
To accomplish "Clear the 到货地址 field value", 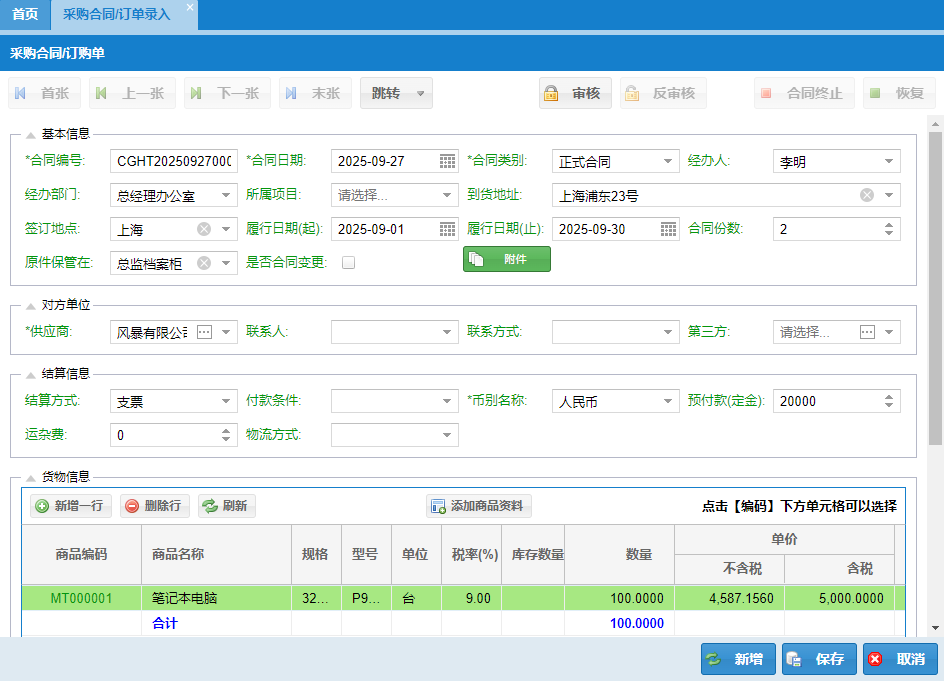I will click(x=867, y=195).
